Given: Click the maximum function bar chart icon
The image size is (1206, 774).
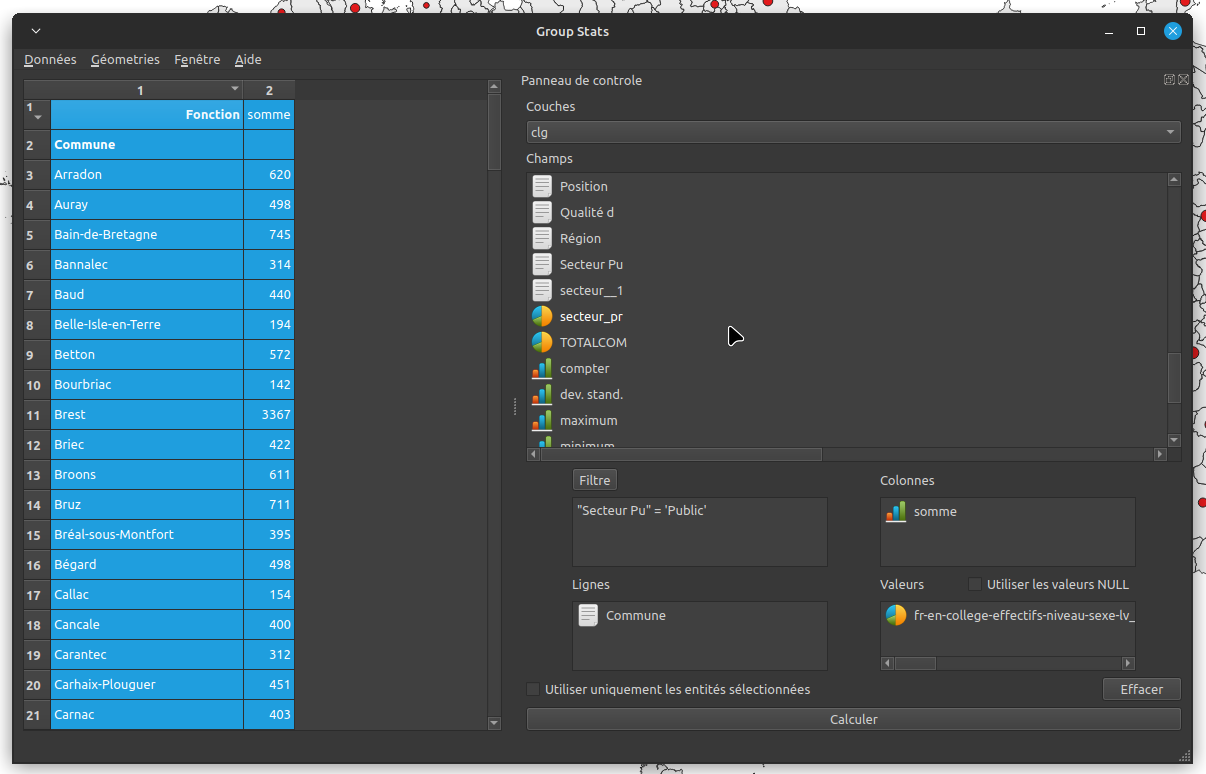Looking at the screenshot, I should [542, 420].
